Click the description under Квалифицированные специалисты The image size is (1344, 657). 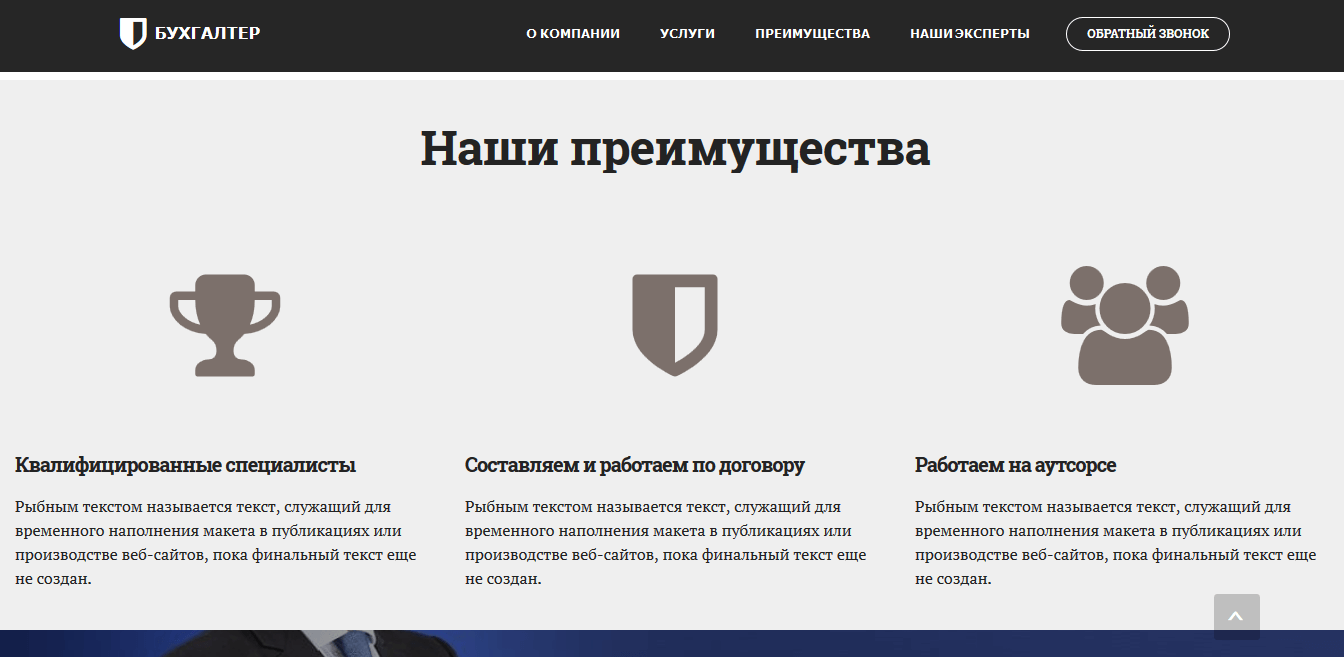215,543
